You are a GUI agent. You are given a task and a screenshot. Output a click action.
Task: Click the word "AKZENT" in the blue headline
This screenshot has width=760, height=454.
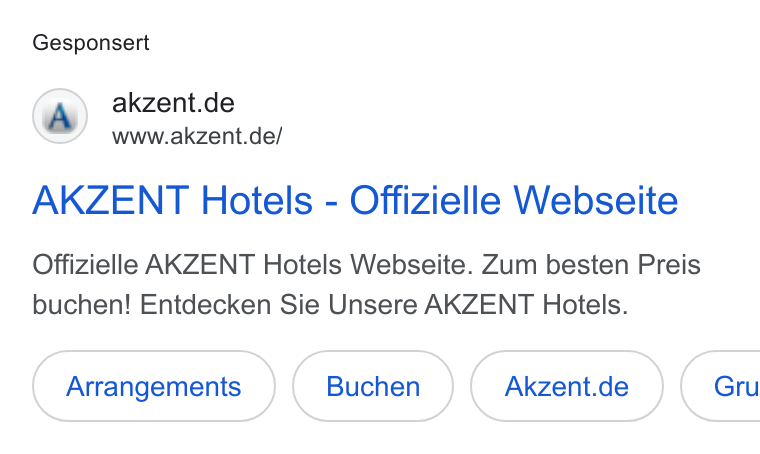pyautogui.click(x=111, y=200)
